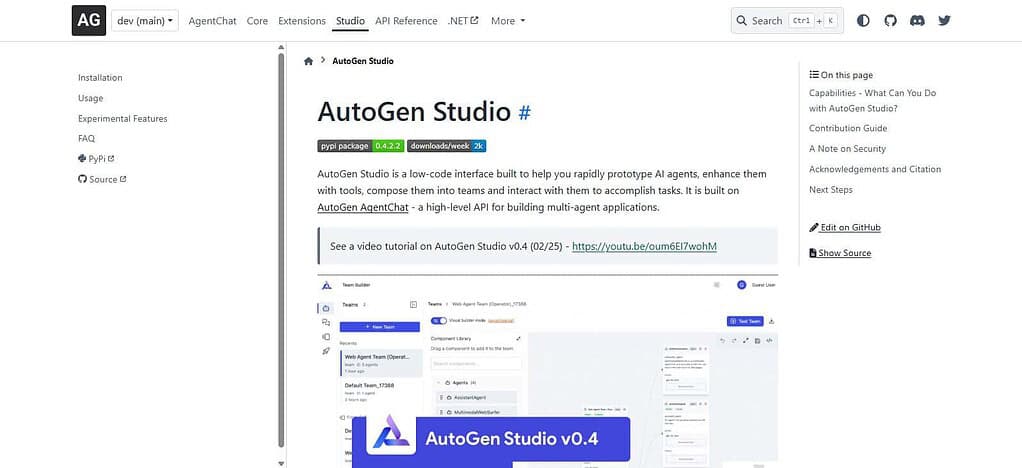Open Usage in the left sidebar

coord(91,98)
